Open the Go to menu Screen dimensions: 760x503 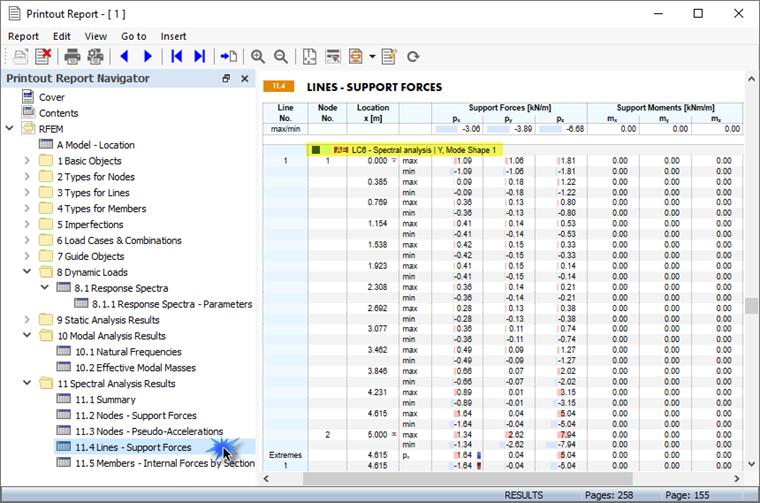point(133,36)
